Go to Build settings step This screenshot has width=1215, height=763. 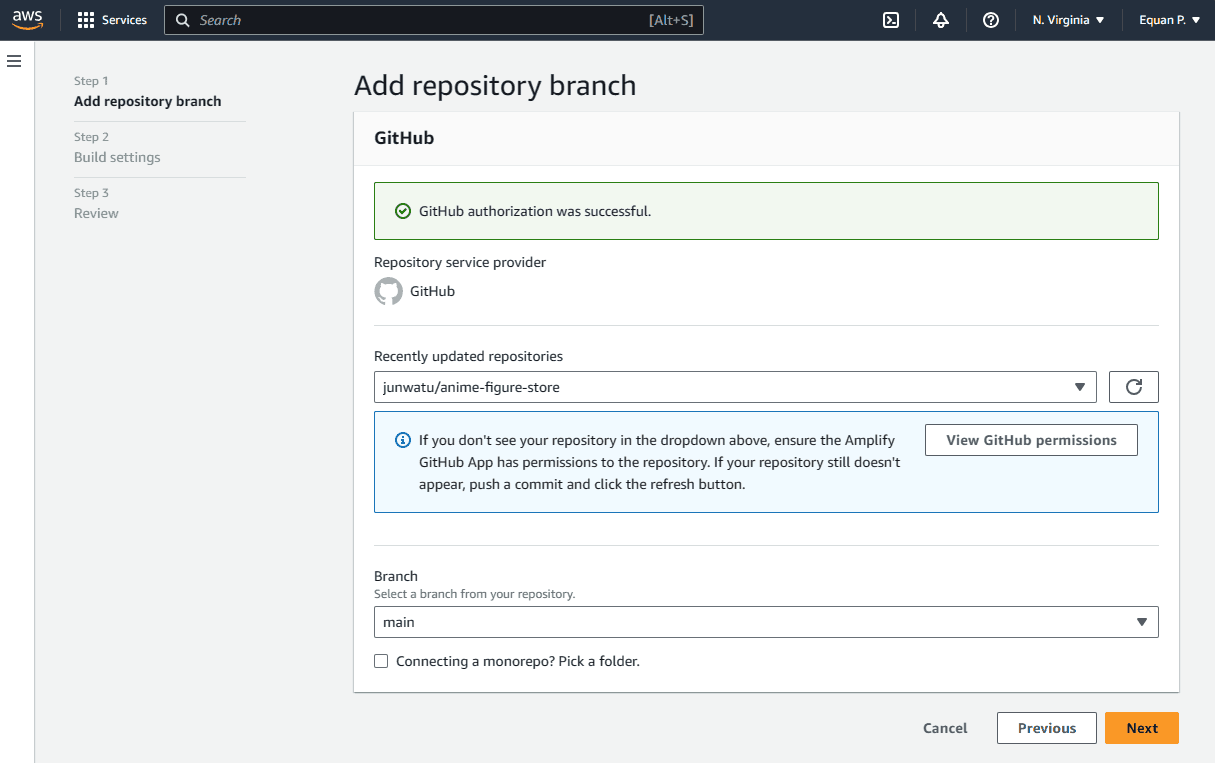117,157
